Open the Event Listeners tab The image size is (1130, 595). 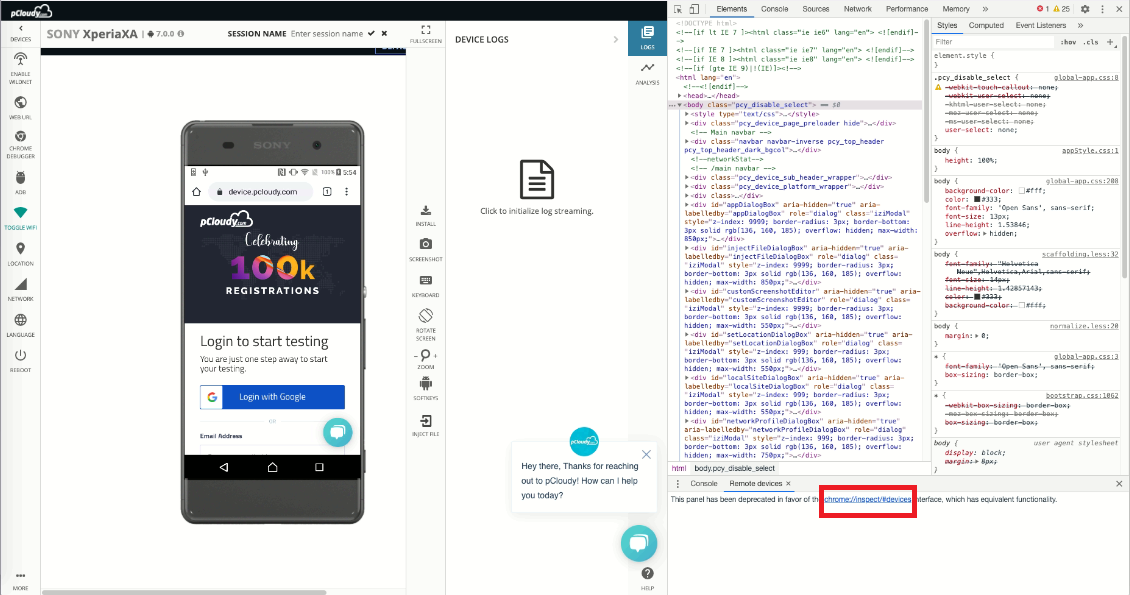(x=1040, y=25)
